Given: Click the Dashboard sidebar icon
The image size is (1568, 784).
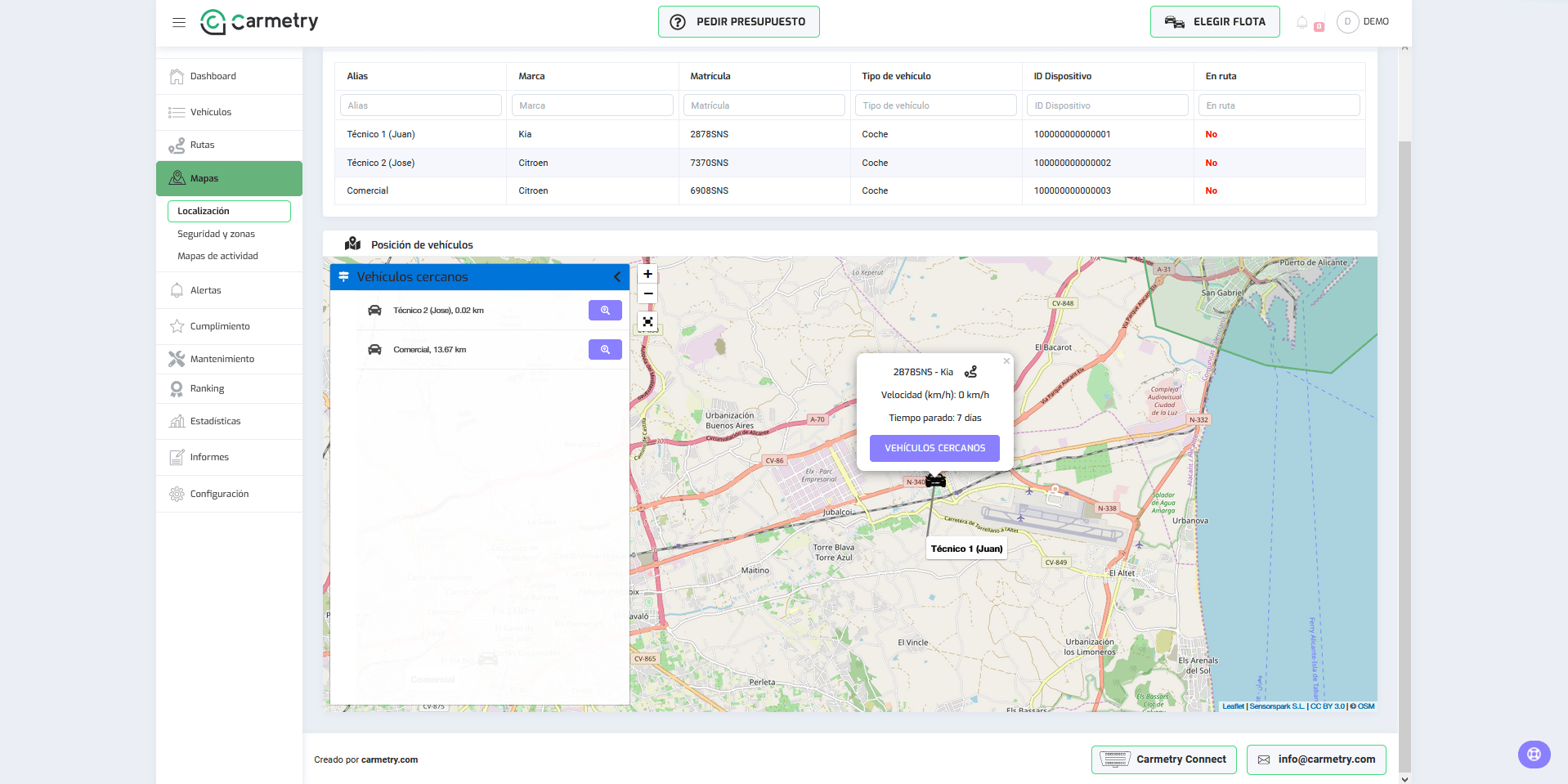Looking at the screenshot, I should click(177, 76).
